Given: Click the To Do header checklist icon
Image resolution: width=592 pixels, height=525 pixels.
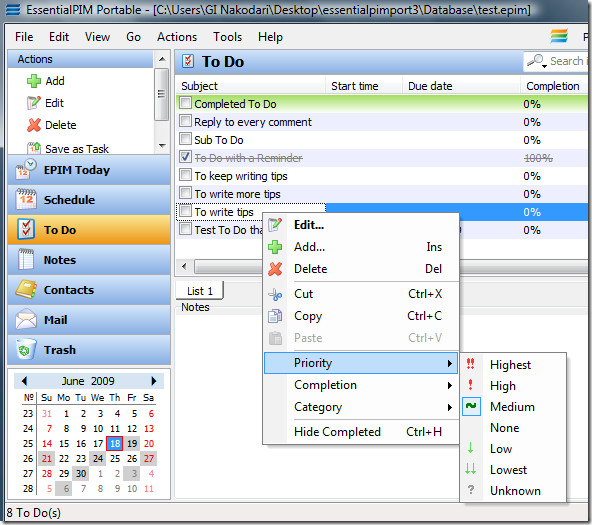Looking at the screenshot, I should (x=188, y=61).
